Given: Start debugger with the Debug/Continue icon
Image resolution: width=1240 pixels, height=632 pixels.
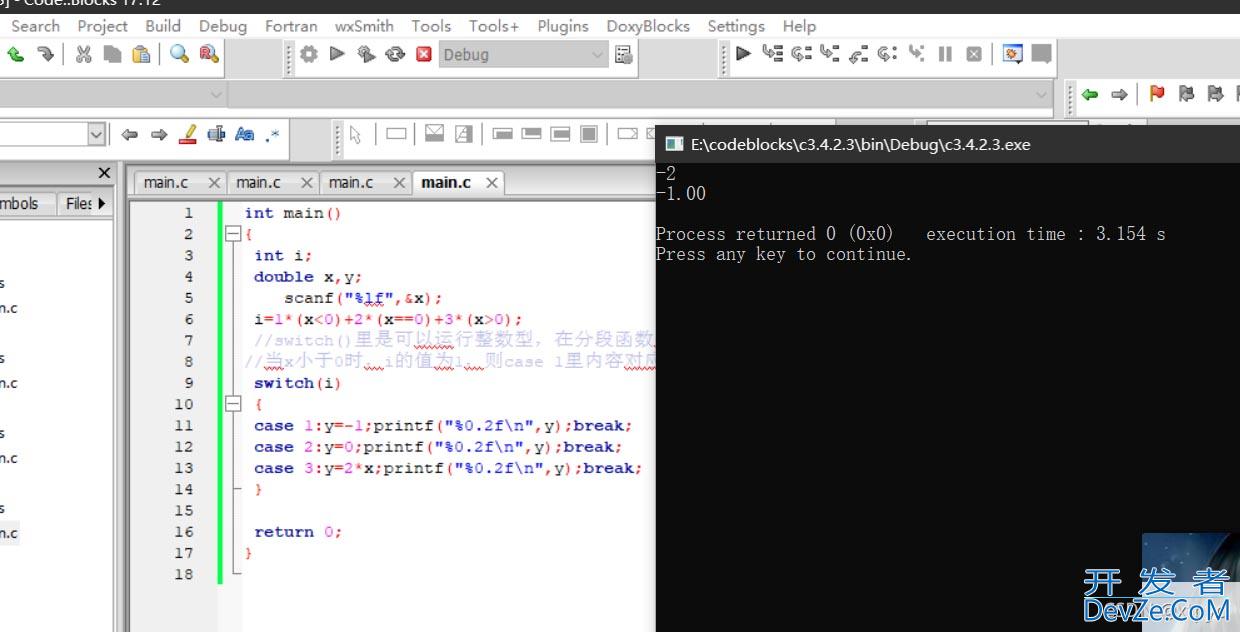Looking at the screenshot, I should (743, 54).
